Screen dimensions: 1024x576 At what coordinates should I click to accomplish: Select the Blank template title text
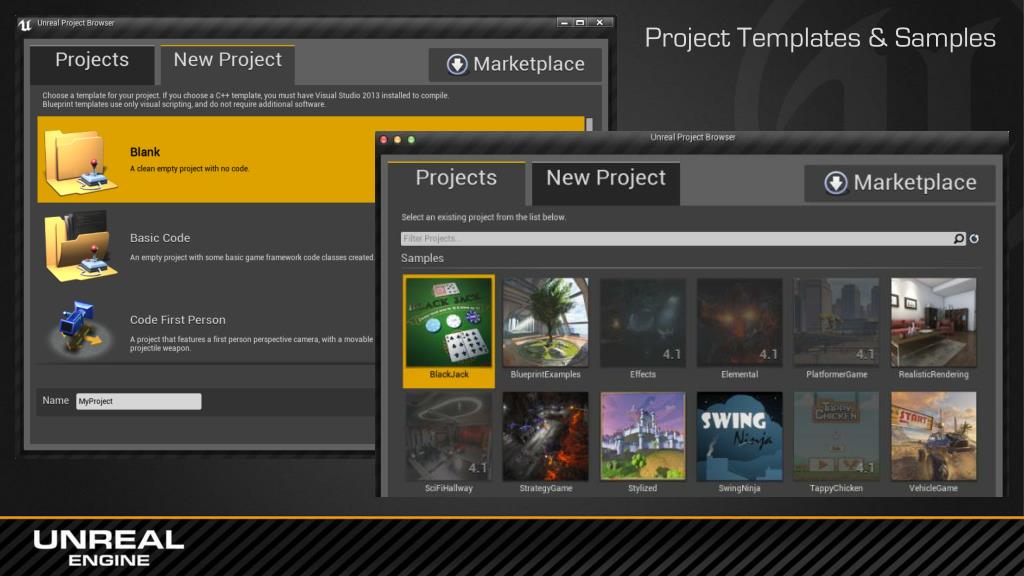tap(145, 152)
